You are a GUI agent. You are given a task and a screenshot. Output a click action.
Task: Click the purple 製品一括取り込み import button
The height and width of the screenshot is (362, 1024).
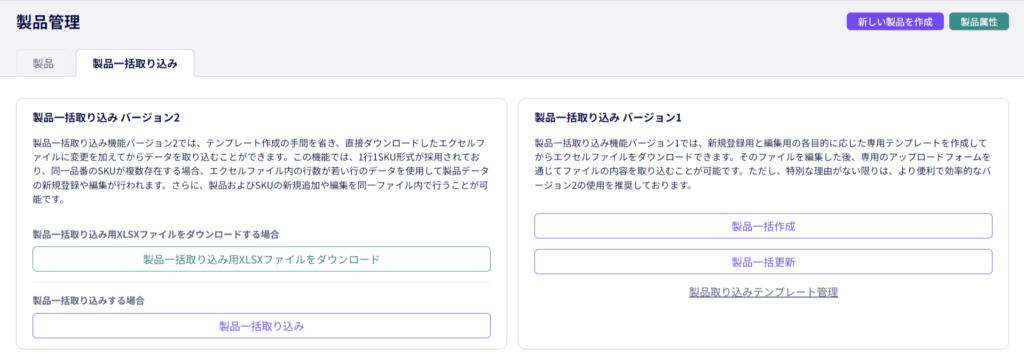261,325
